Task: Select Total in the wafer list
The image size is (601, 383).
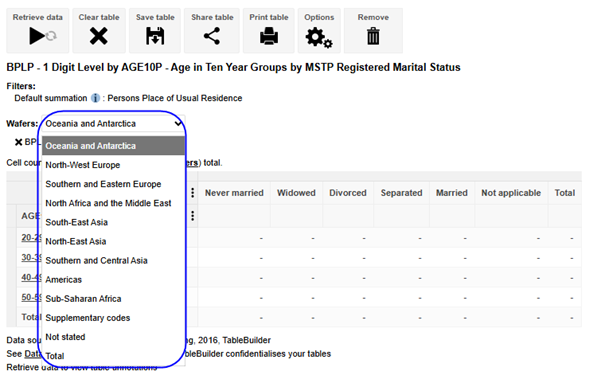Action: 113,356
